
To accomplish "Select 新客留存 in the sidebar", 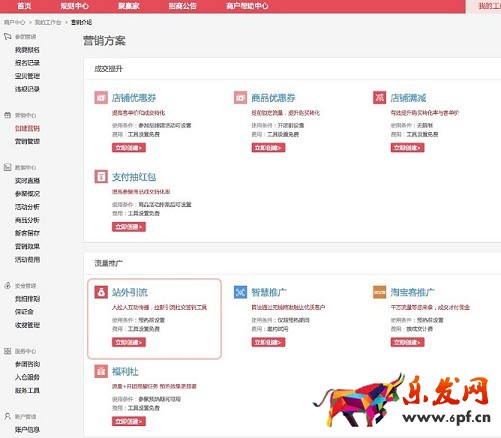I will [x=27, y=233].
